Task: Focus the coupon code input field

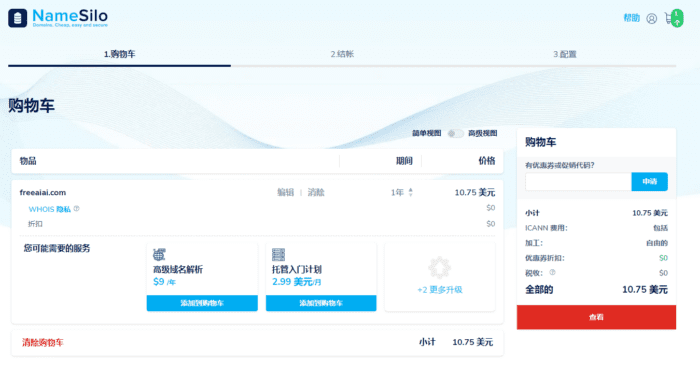Action: (x=578, y=182)
